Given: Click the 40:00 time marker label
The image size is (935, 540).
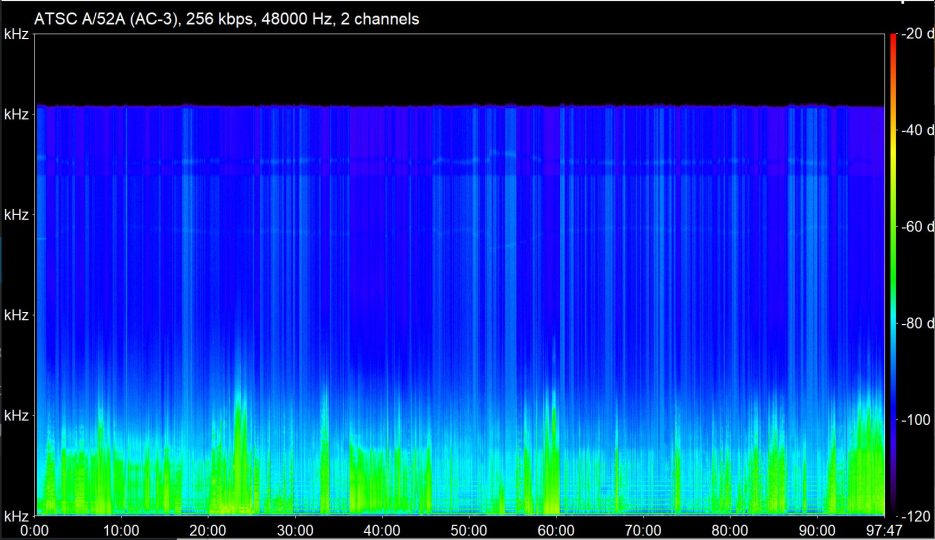Looking at the screenshot, I should click(382, 530).
